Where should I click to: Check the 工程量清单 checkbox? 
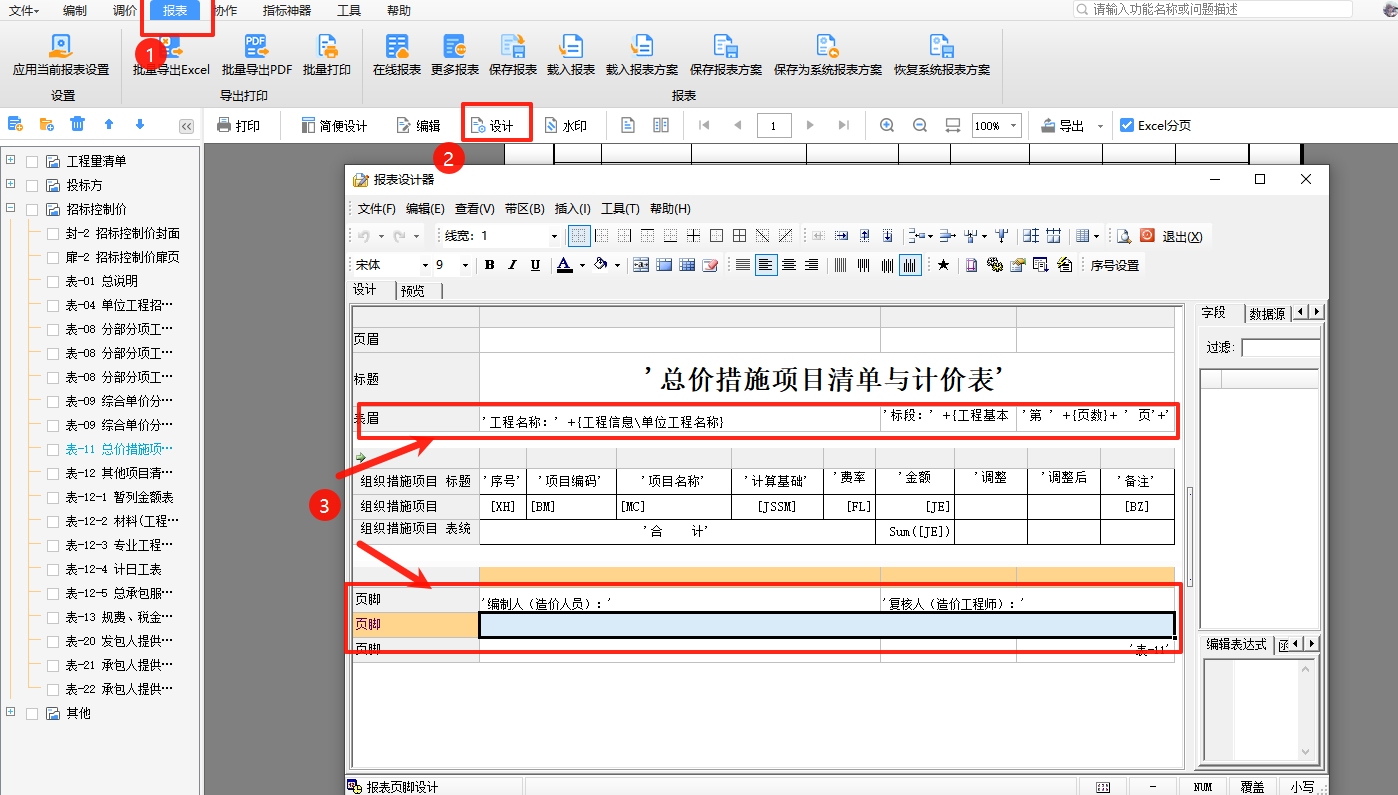pyautogui.click(x=32, y=162)
